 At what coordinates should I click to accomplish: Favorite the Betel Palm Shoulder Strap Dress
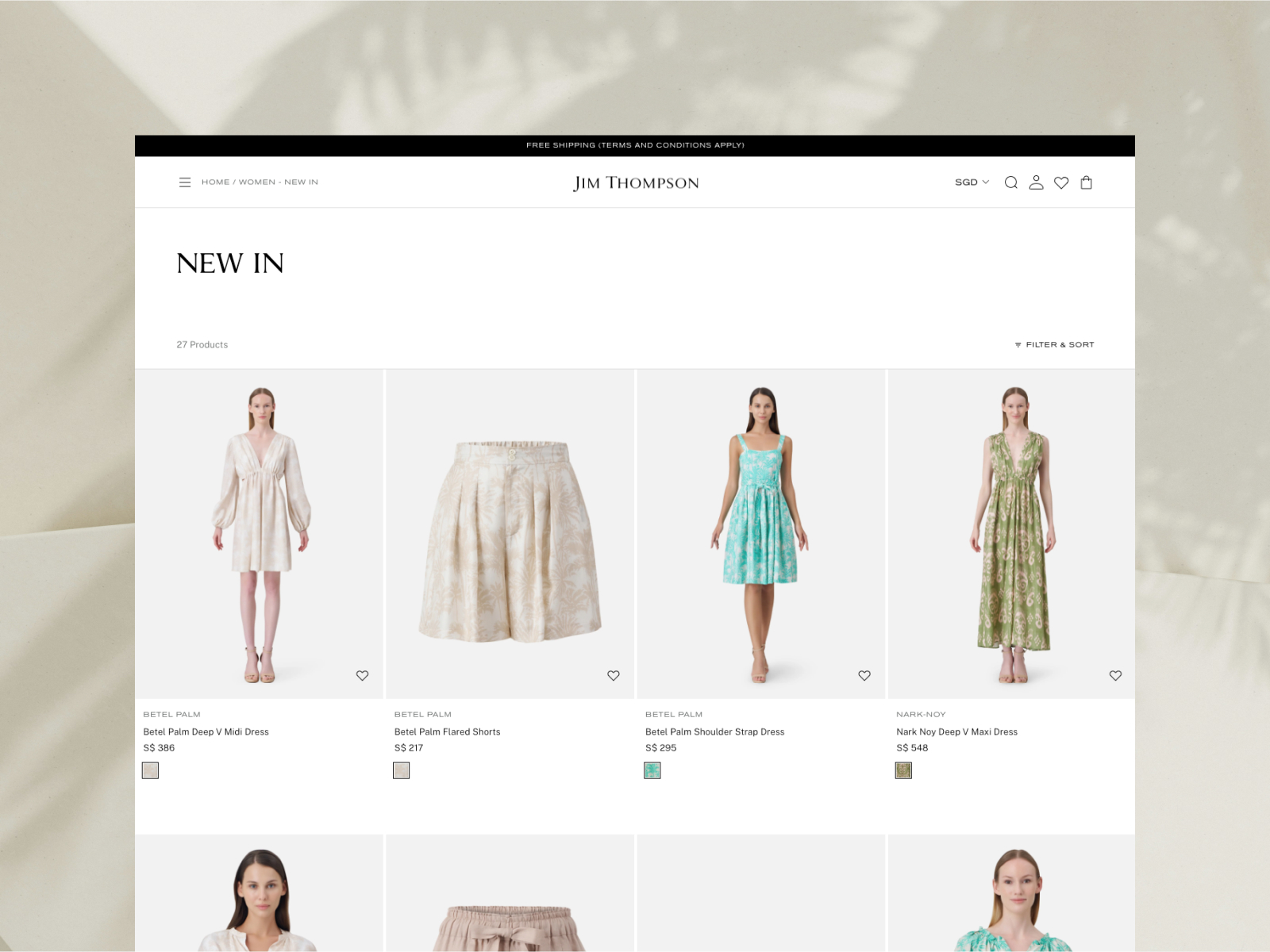(864, 676)
